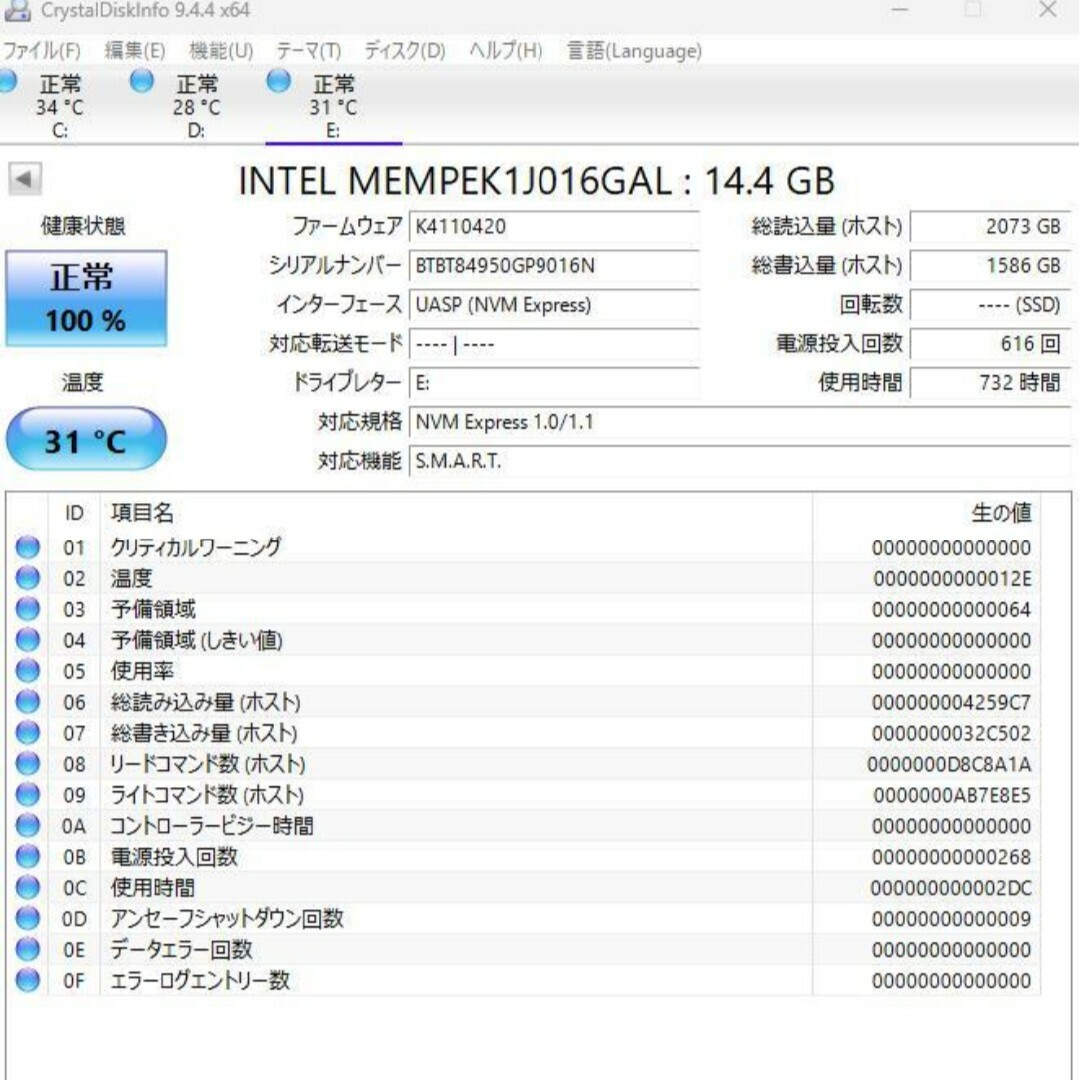Select drive D: at 28 °C
1080x1080 pixels.
(x=196, y=106)
